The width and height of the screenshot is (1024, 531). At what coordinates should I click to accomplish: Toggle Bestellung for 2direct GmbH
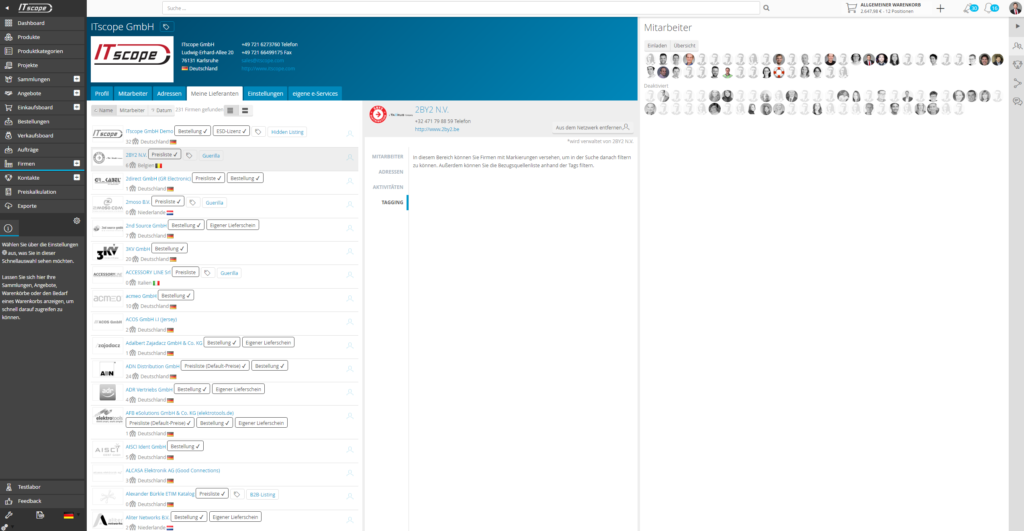pos(245,178)
